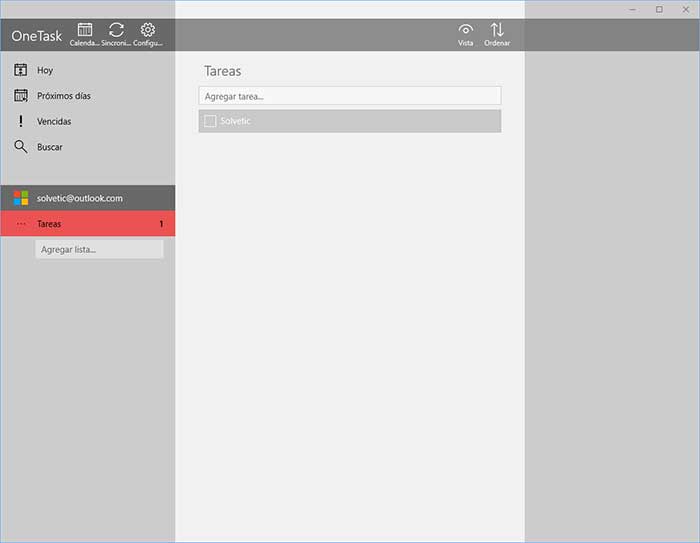Change view with the Vista eye icon
The image size is (700, 543).
pyautogui.click(x=465, y=30)
